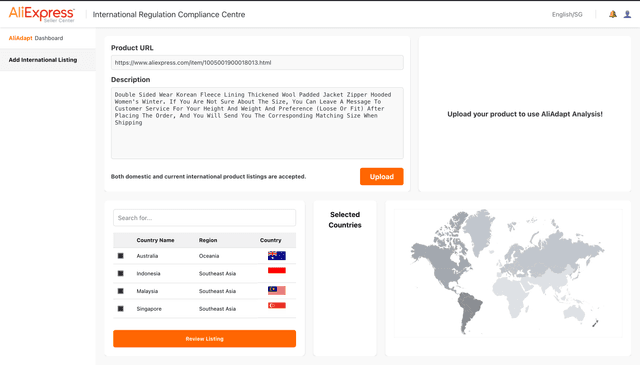The width and height of the screenshot is (640, 365).
Task: Tick the Australia checkbox
Action: pos(120,256)
